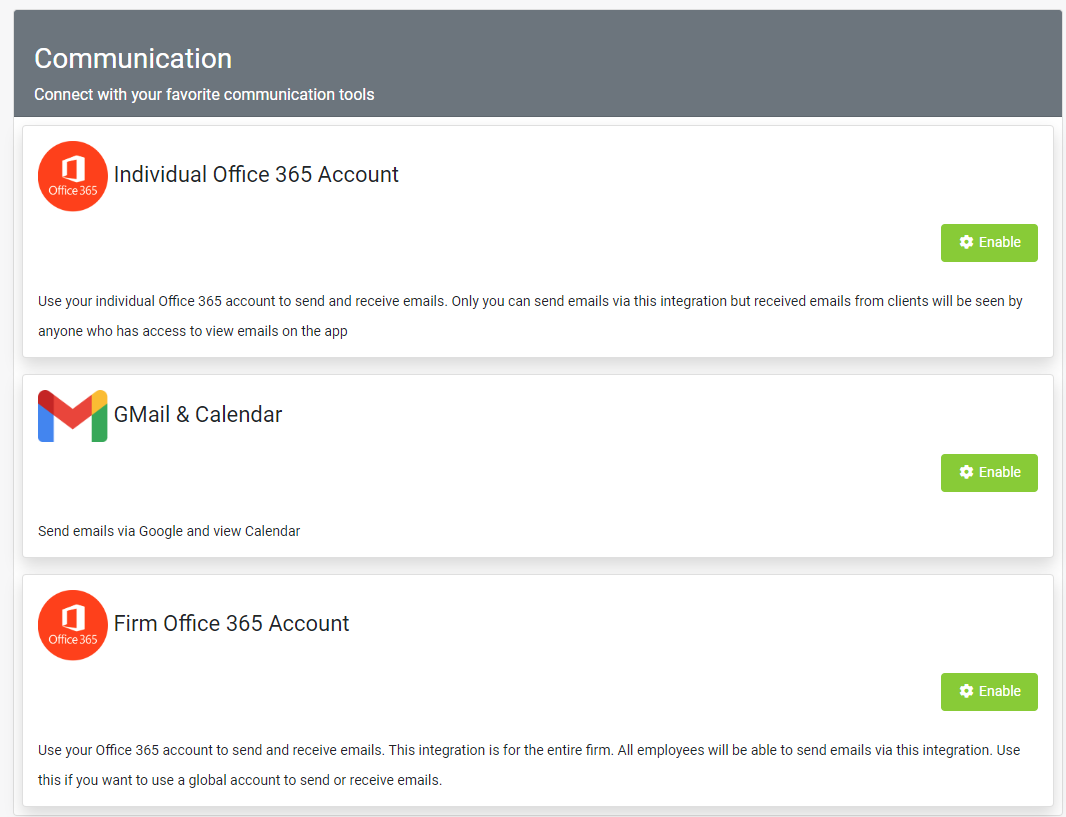Click 'Send emails via Google and view Calendar'
Image resolution: width=1066 pixels, height=817 pixels.
tap(169, 532)
